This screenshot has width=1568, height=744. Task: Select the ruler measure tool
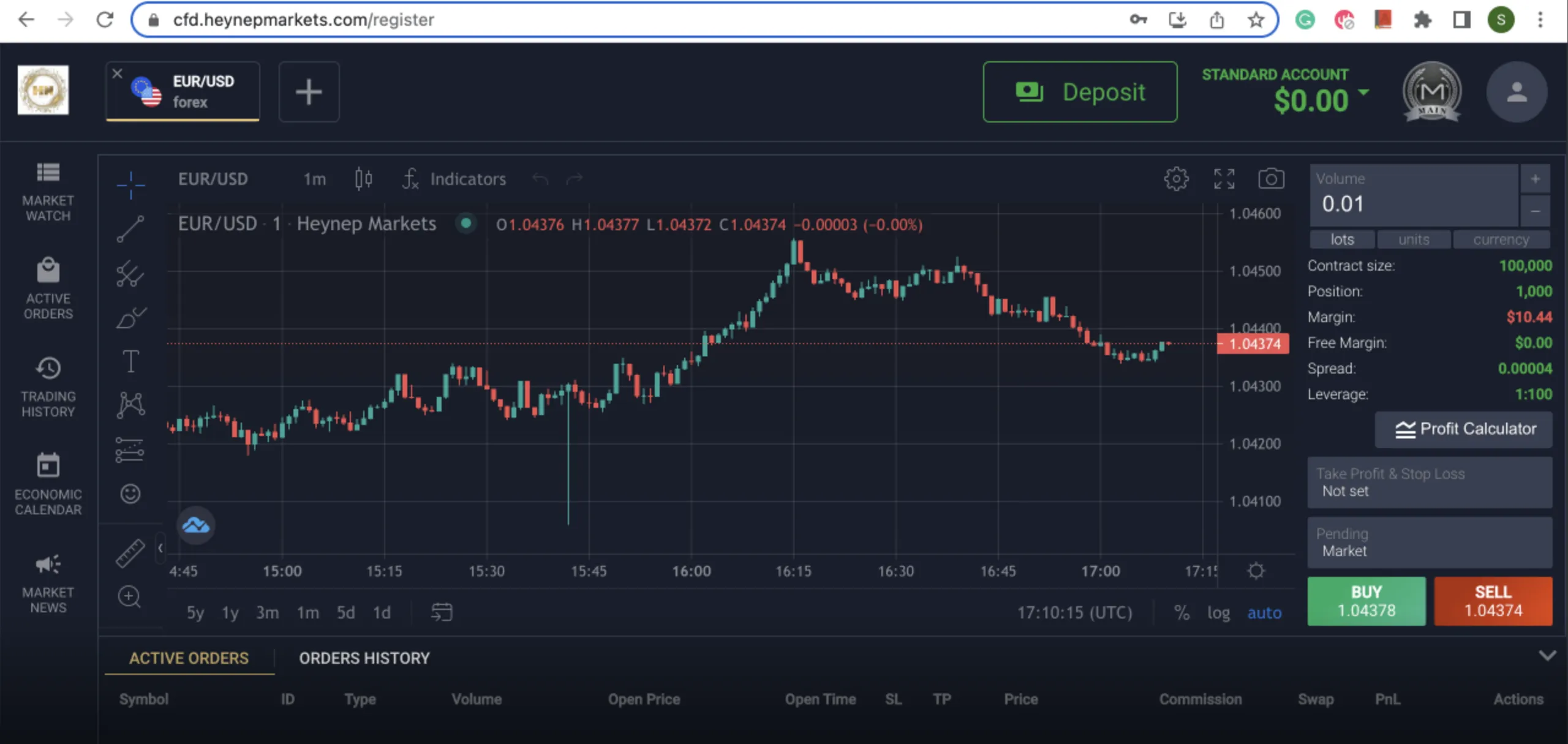[x=130, y=554]
